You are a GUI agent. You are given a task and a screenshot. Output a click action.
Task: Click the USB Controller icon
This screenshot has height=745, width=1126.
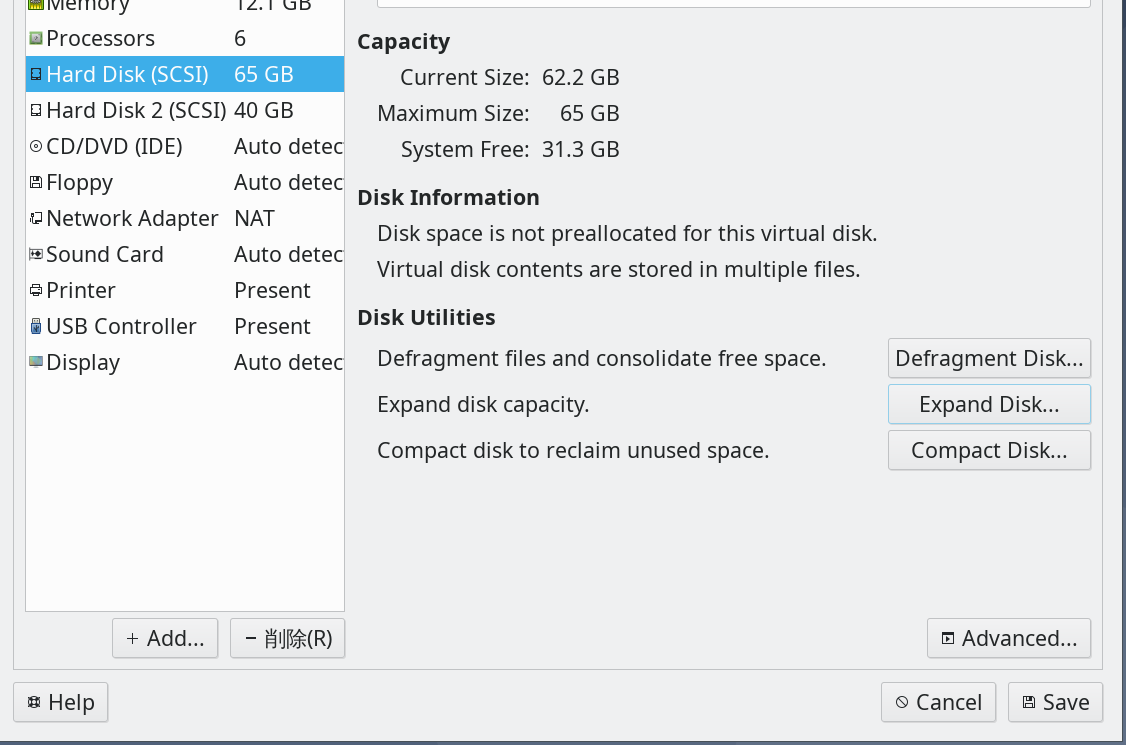point(36,327)
